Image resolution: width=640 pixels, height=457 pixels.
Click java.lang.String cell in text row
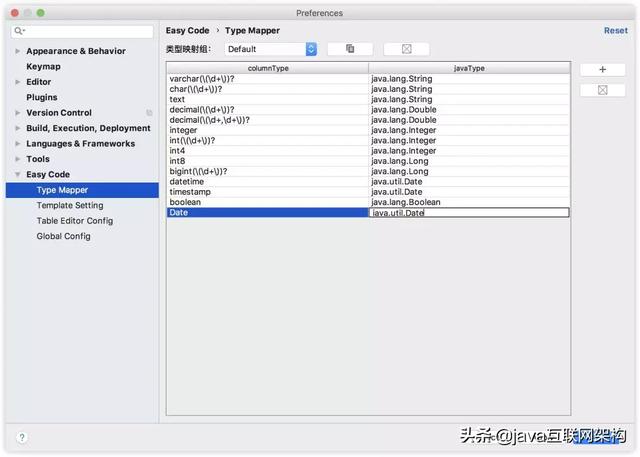click(469, 99)
